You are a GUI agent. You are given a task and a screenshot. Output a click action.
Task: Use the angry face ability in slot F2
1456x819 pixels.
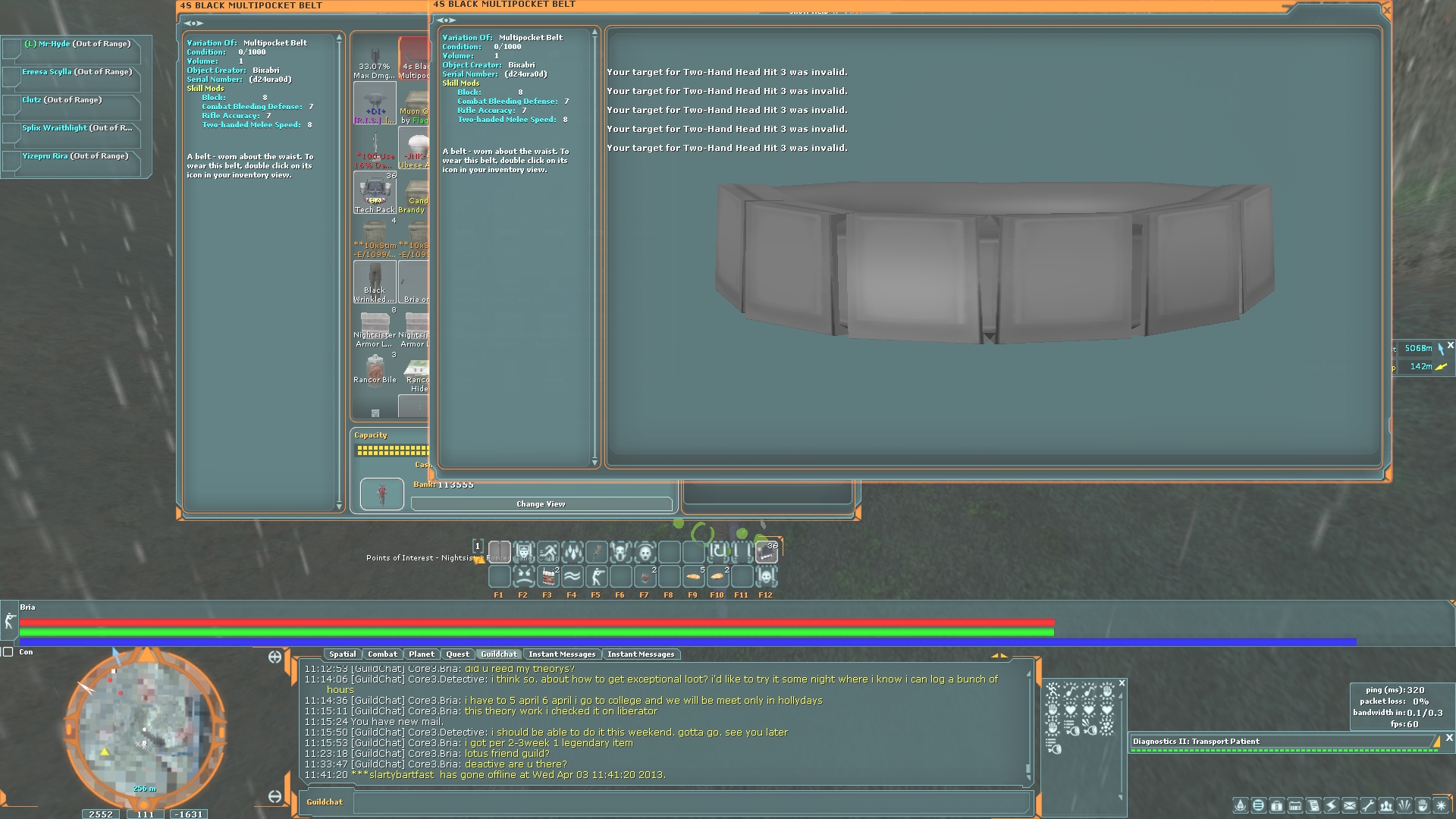point(523,577)
